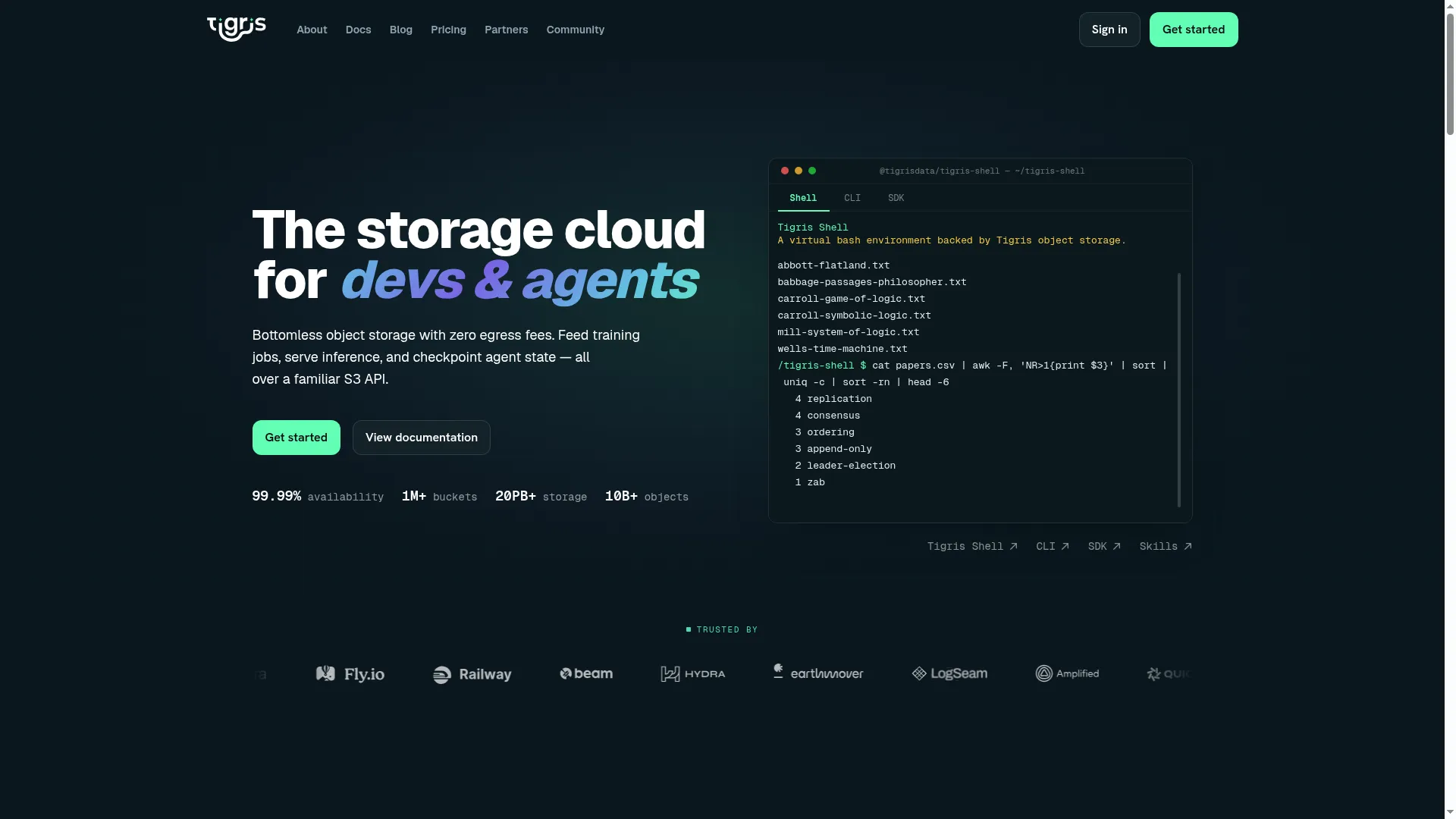Select the Shell tab in terminal
Screen dimensions: 1456x819
[x=802, y=198]
